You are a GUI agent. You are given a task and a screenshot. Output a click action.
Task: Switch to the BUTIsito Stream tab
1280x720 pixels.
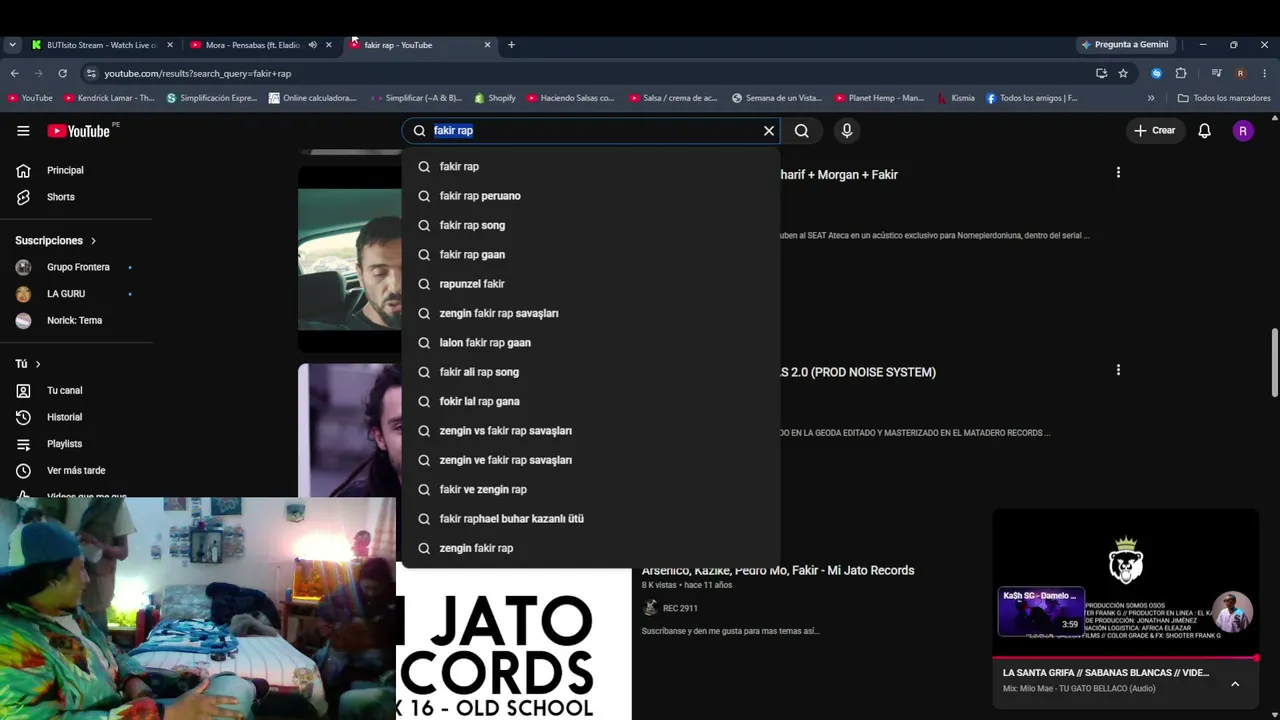tap(102, 45)
